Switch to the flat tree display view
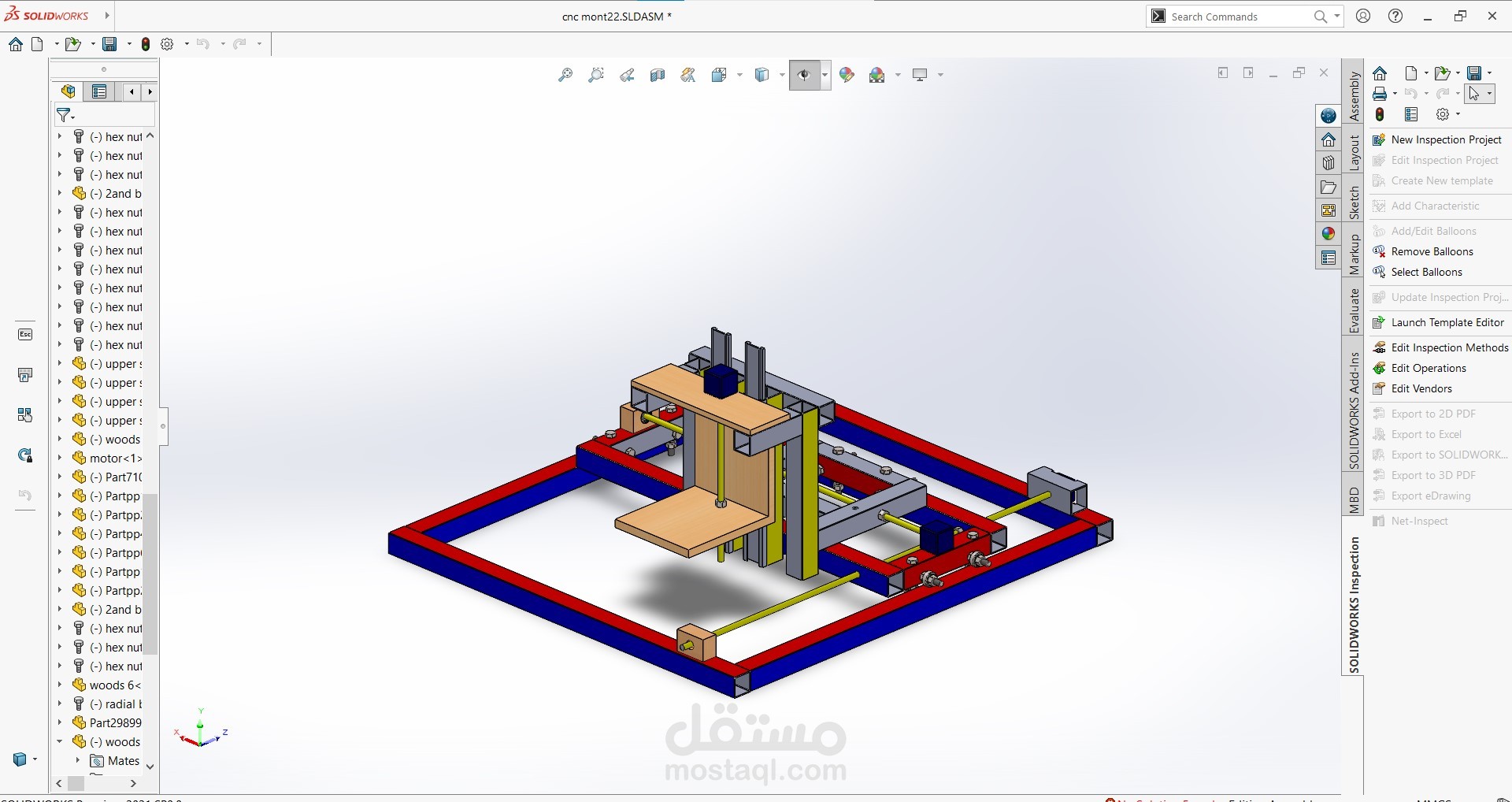The width and height of the screenshot is (1512, 802). 98,91
